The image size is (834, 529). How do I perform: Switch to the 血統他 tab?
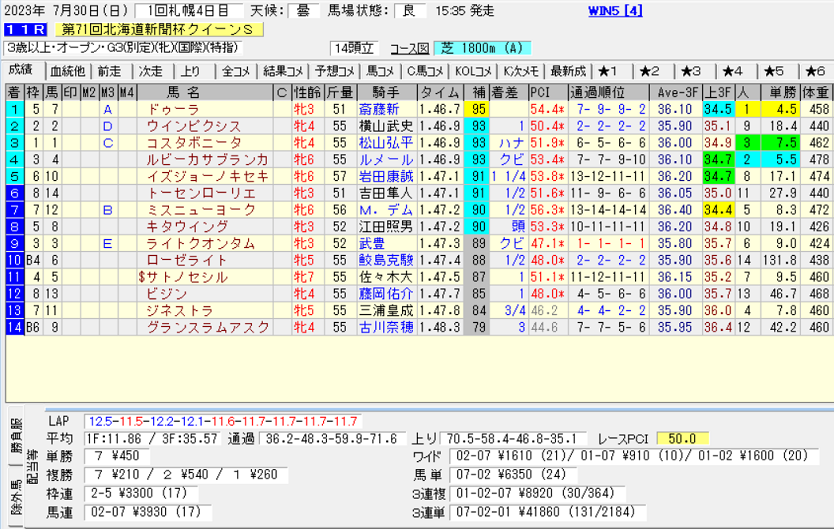(x=67, y=71)
